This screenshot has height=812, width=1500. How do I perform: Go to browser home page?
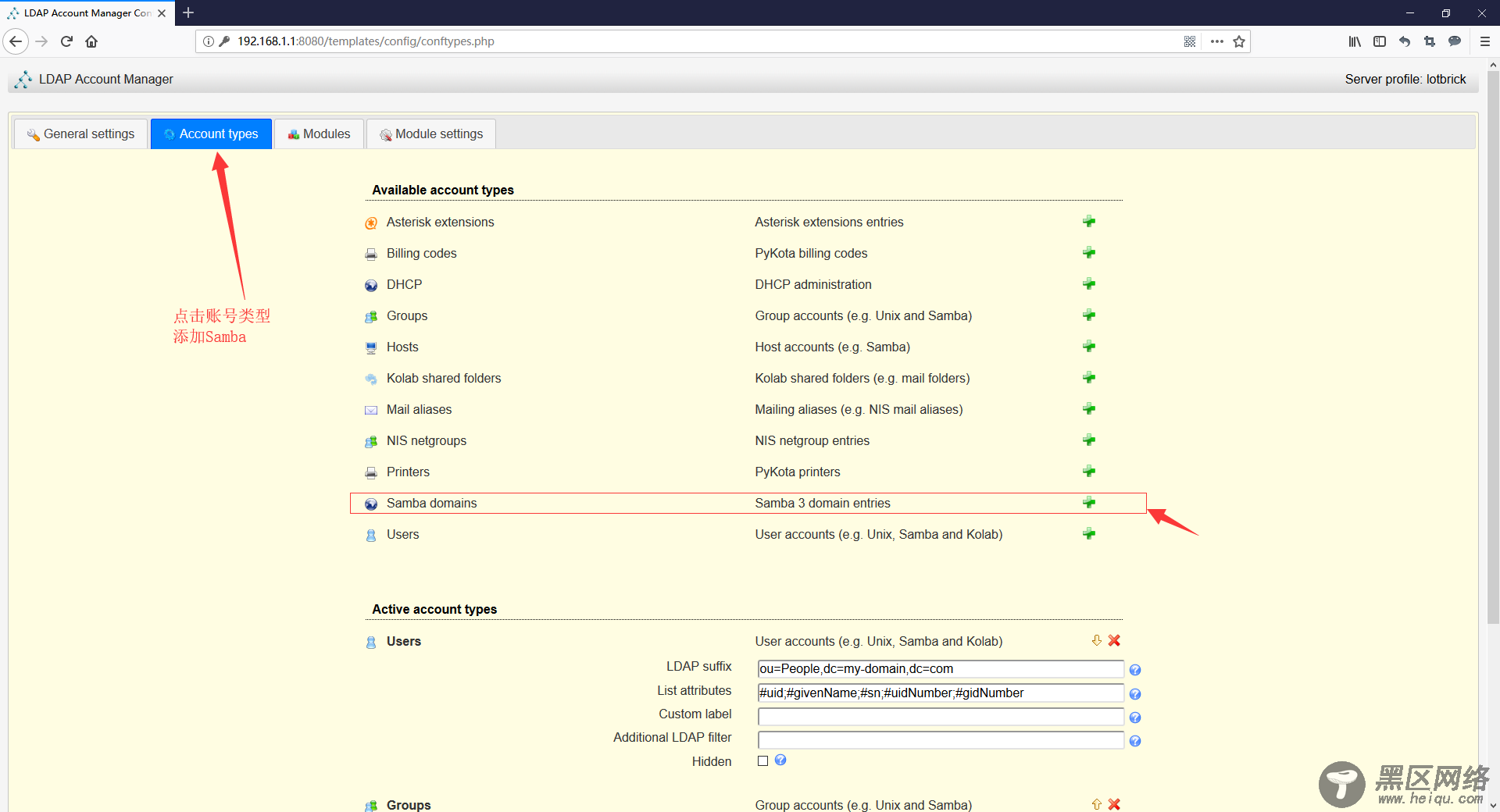(91, 41)
